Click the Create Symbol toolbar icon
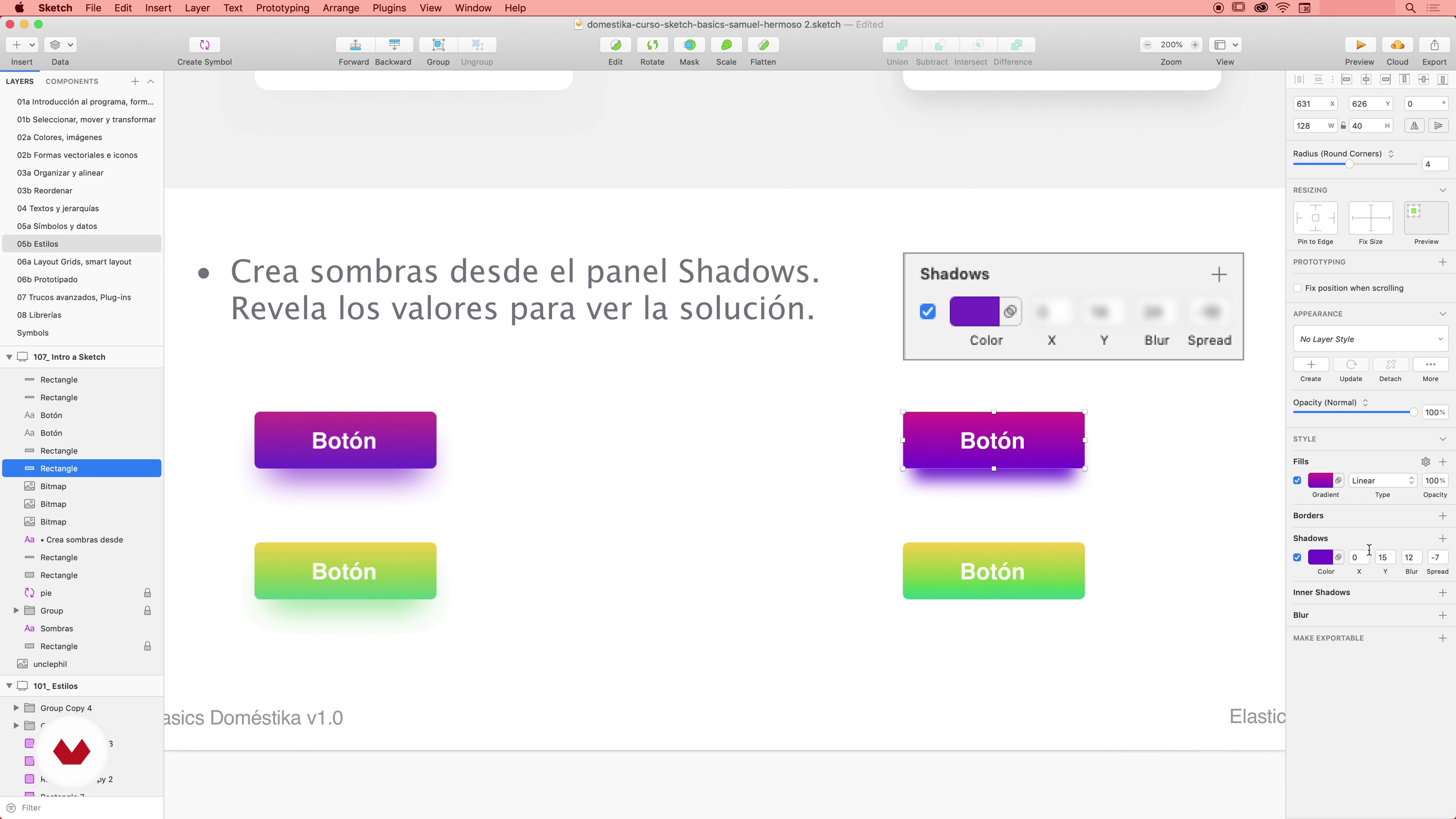Viewport: 1456px width, 819px height. click(x=205, y=45)
